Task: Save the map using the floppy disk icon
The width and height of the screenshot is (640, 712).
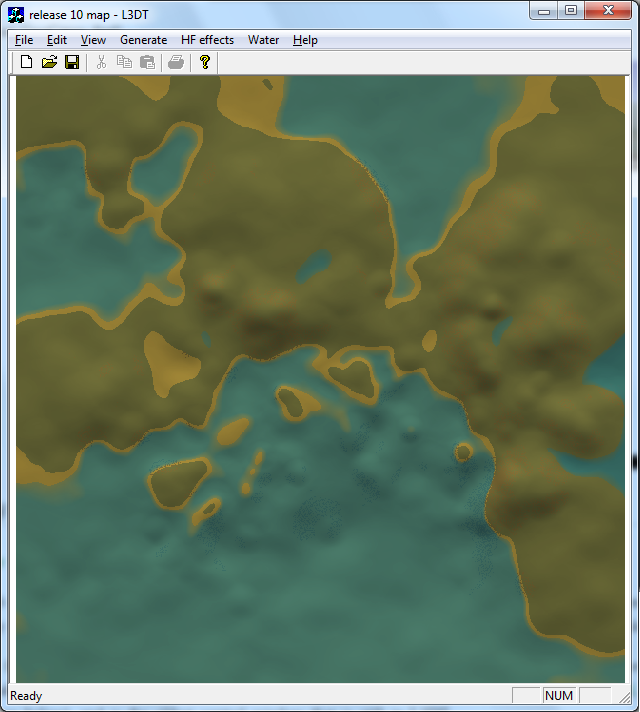Action: [x=72, y=62]
